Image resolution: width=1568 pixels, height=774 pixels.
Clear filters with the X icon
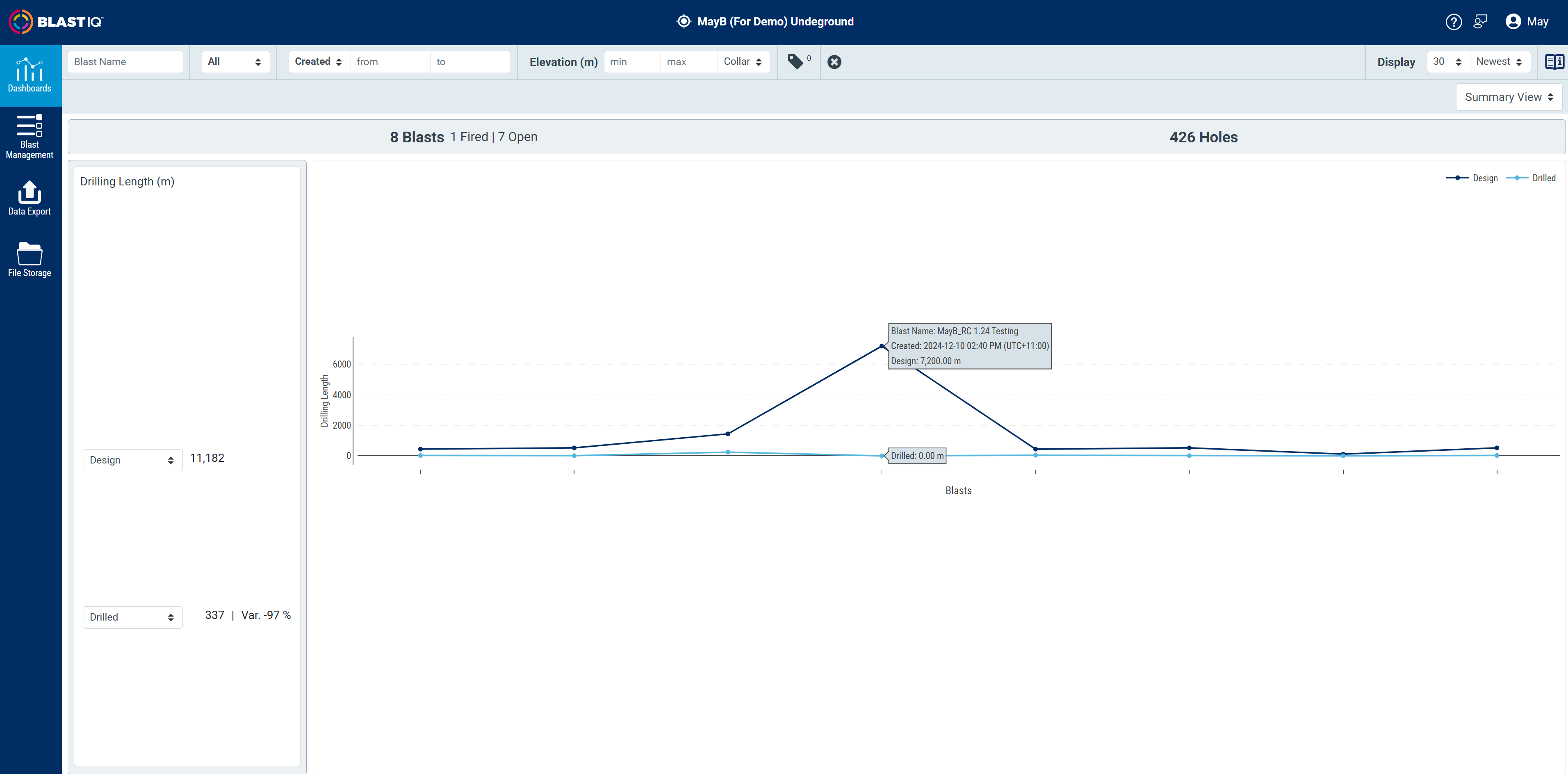[x=834, y=62]
